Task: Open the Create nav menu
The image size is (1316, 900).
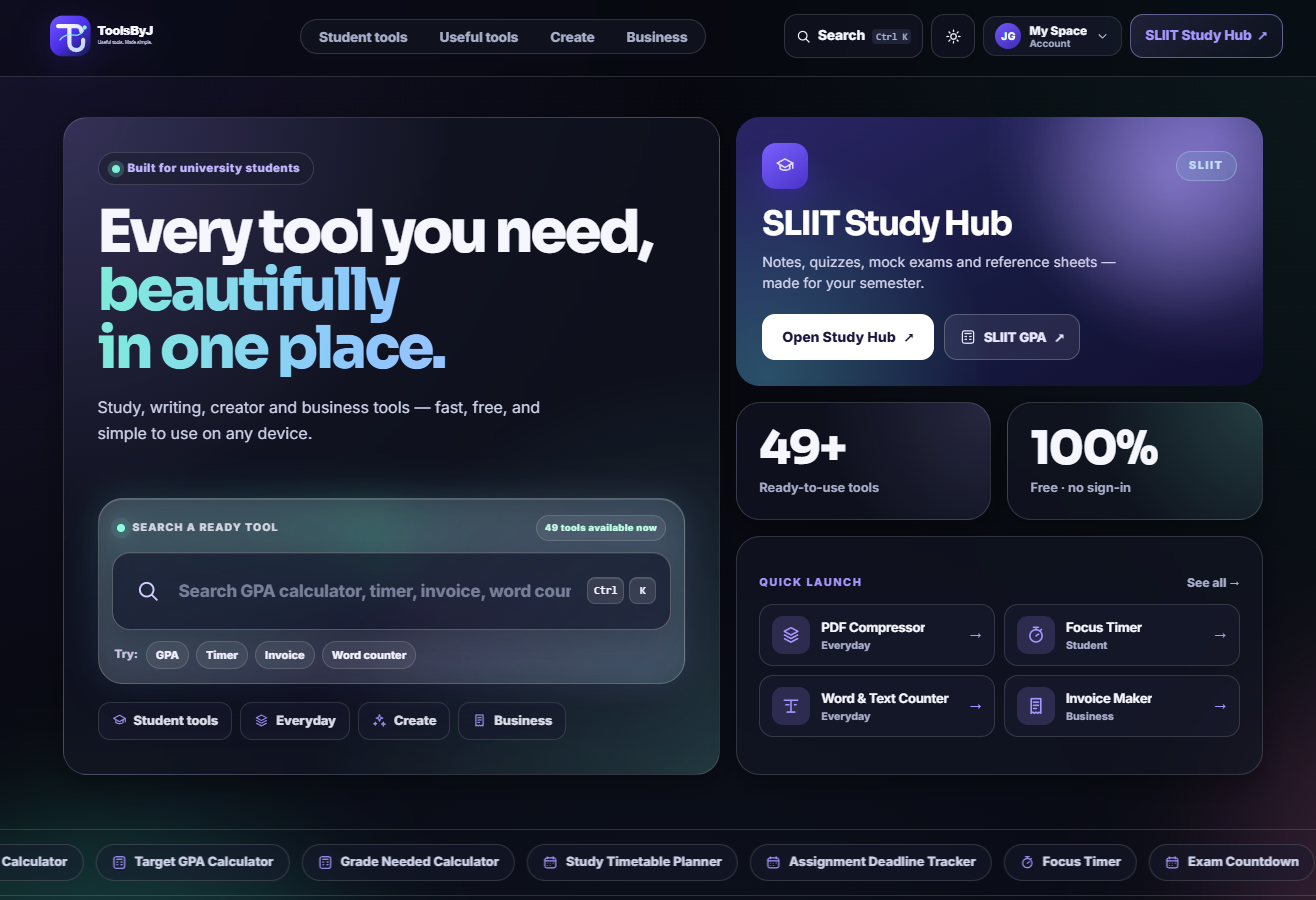Action: (x=572, y=37)
